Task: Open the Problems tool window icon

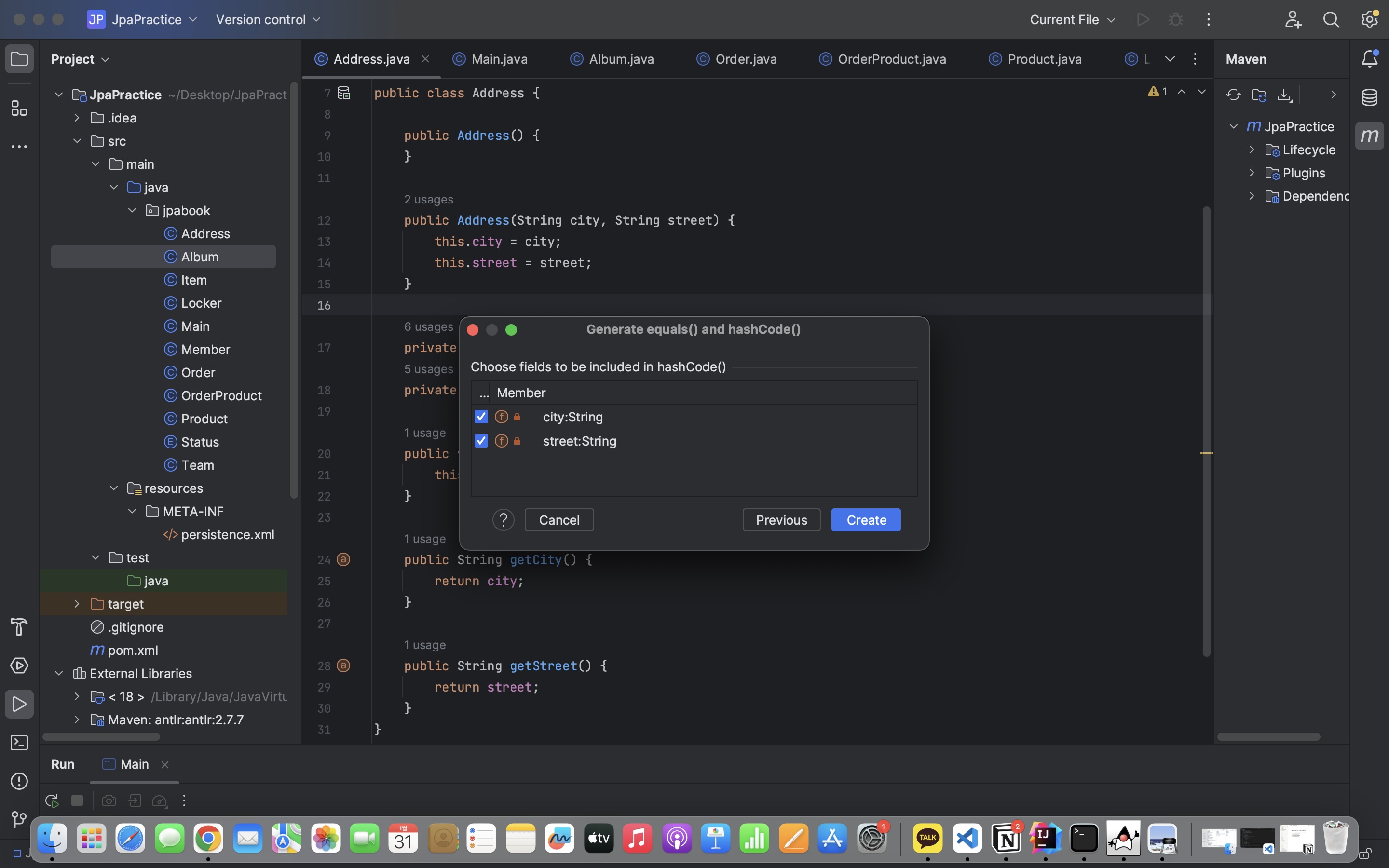Action: 19,781
